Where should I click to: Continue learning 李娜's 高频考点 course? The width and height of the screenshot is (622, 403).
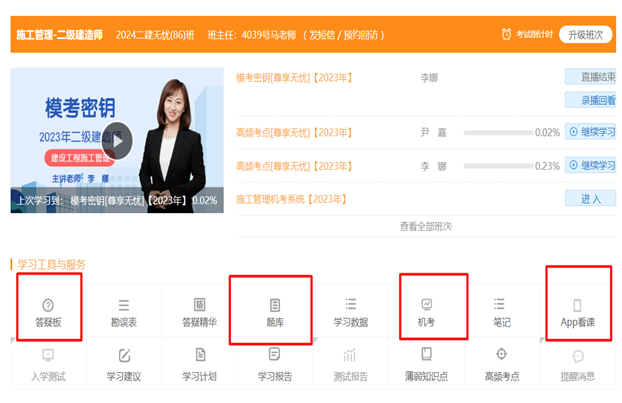click(x=591, y=165)
